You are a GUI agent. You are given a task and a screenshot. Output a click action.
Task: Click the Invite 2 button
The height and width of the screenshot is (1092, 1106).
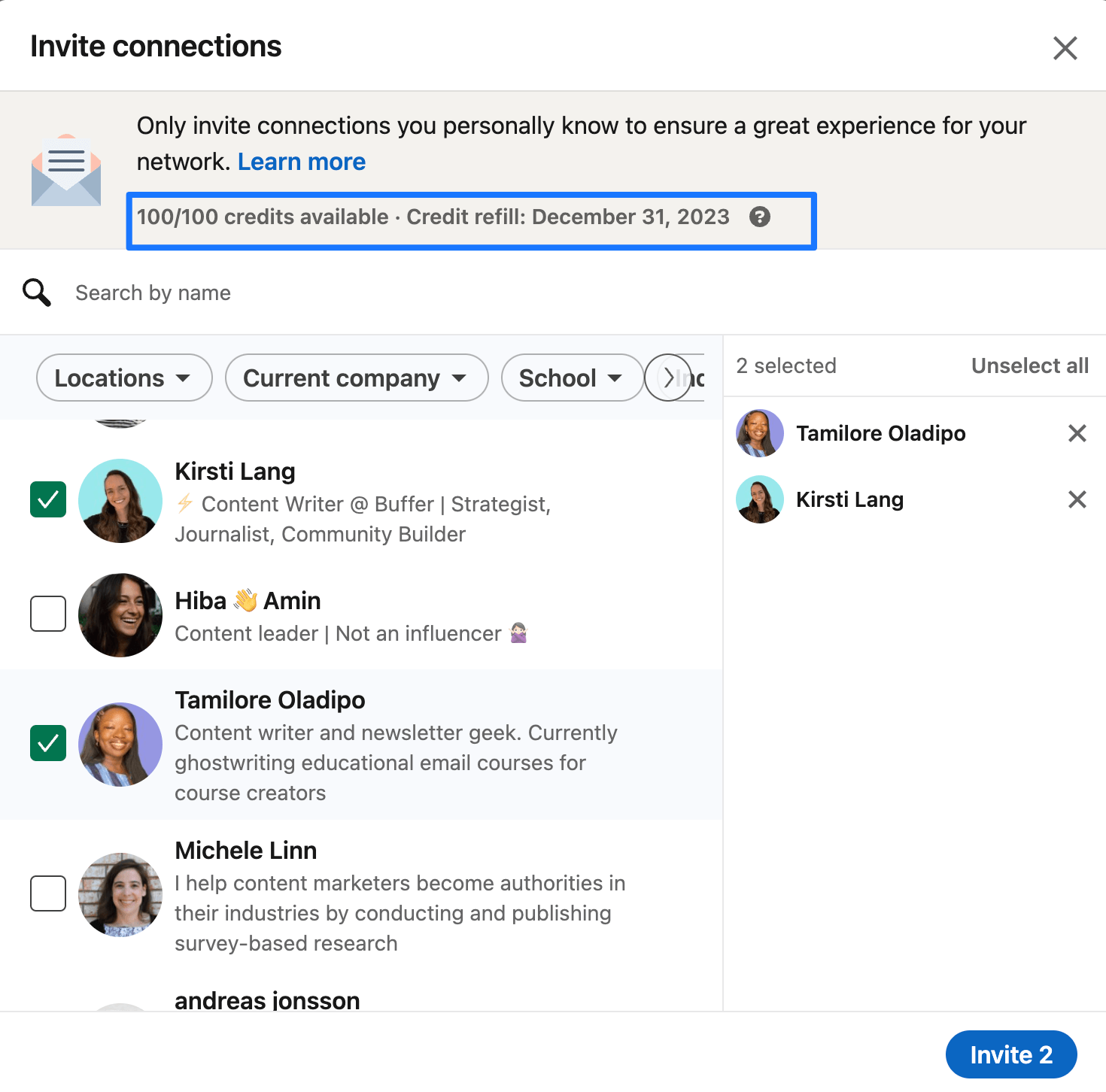(1011, 1054)
